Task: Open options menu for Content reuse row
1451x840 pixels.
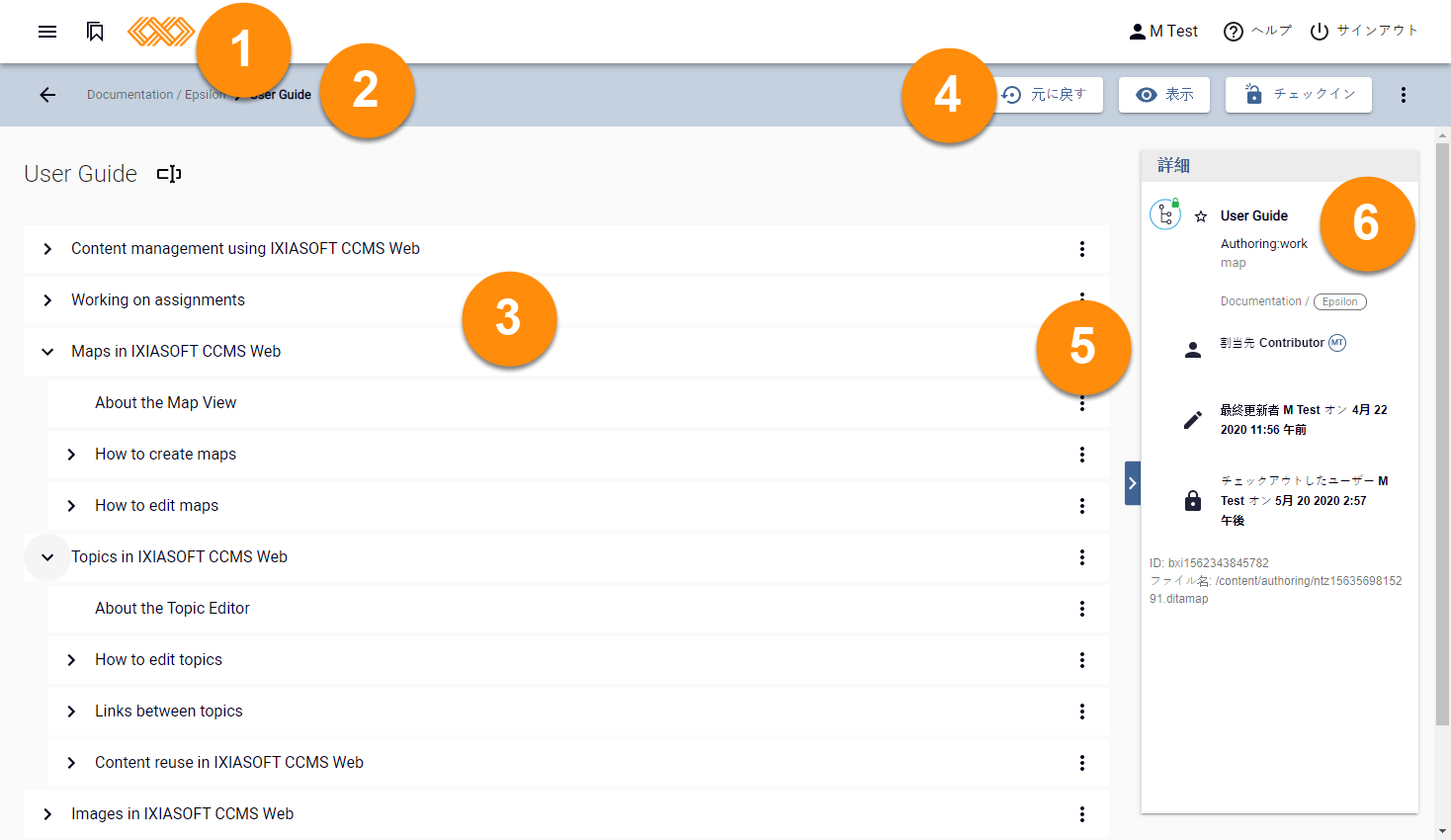Action: [x=1082, y=763]
